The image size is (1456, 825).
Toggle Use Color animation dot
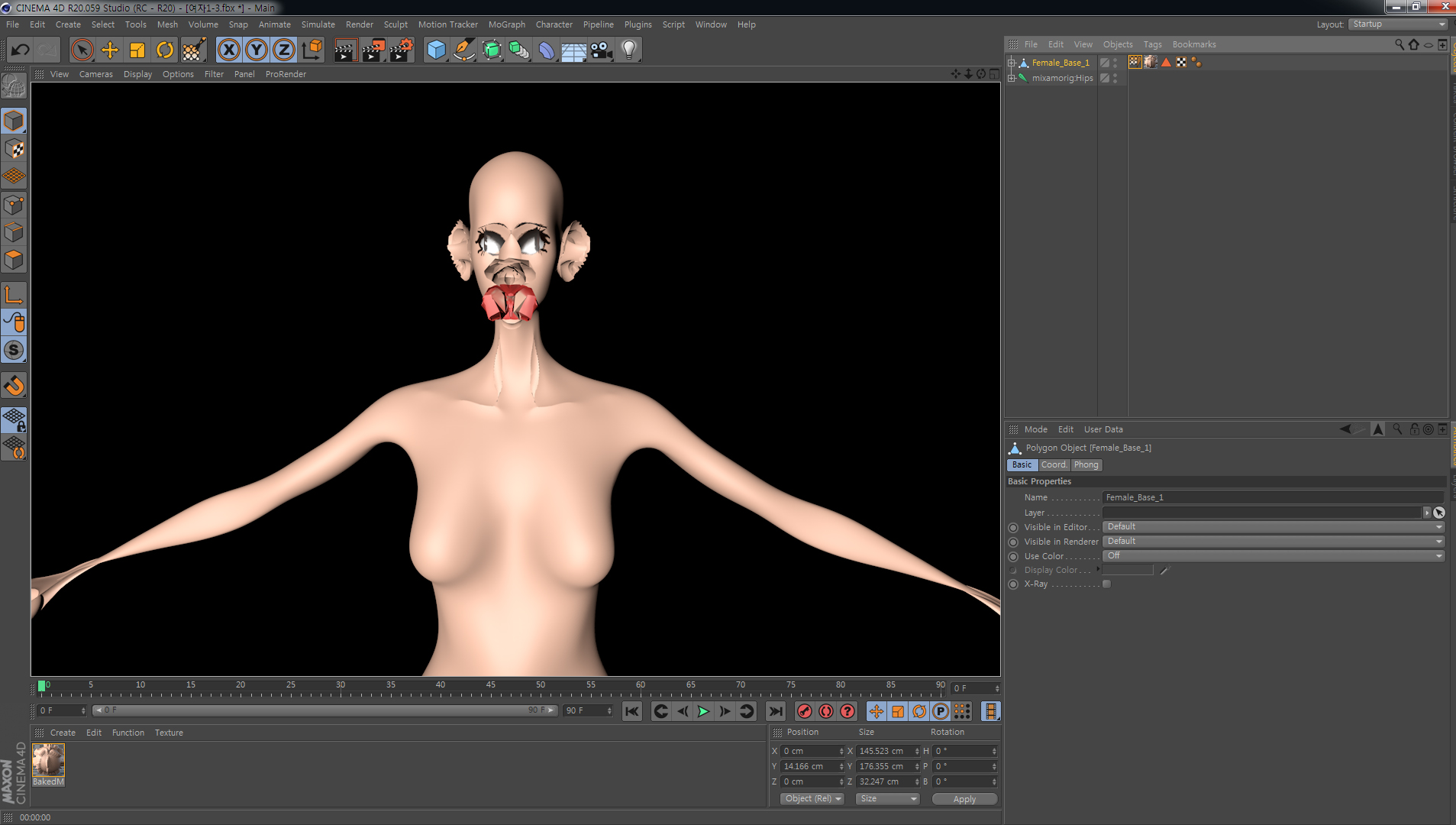[1013, 557]
